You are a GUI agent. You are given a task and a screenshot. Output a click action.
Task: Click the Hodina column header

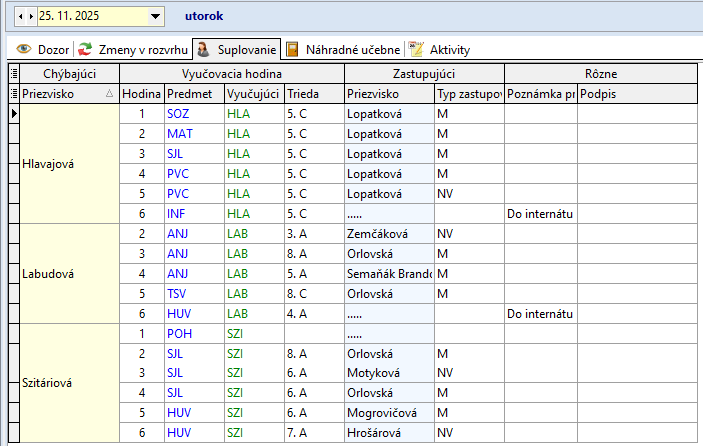point(141,93)
